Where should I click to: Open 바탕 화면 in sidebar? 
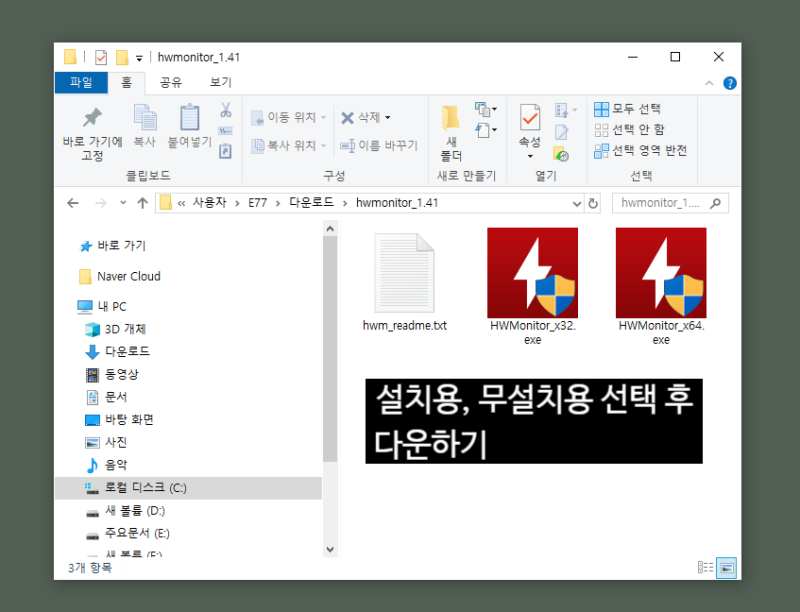tap(119, 420)
